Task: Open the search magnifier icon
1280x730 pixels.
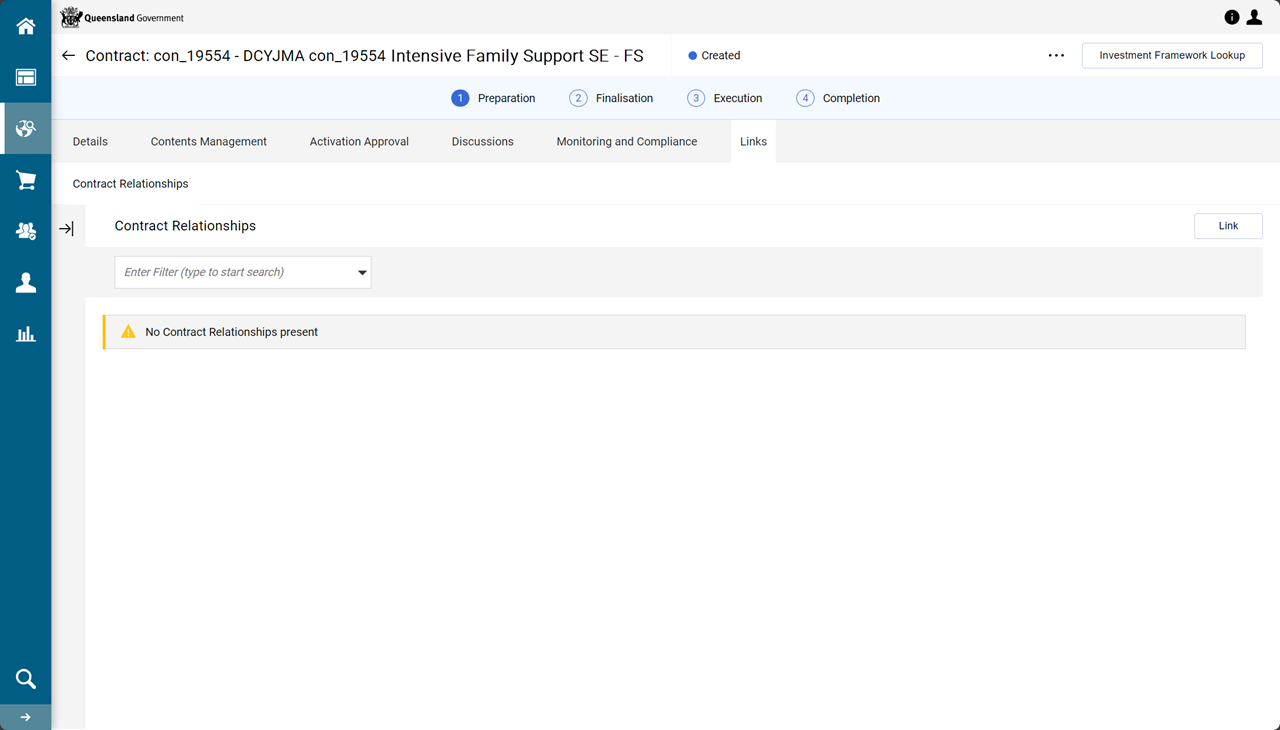Action: click(26, 679)
